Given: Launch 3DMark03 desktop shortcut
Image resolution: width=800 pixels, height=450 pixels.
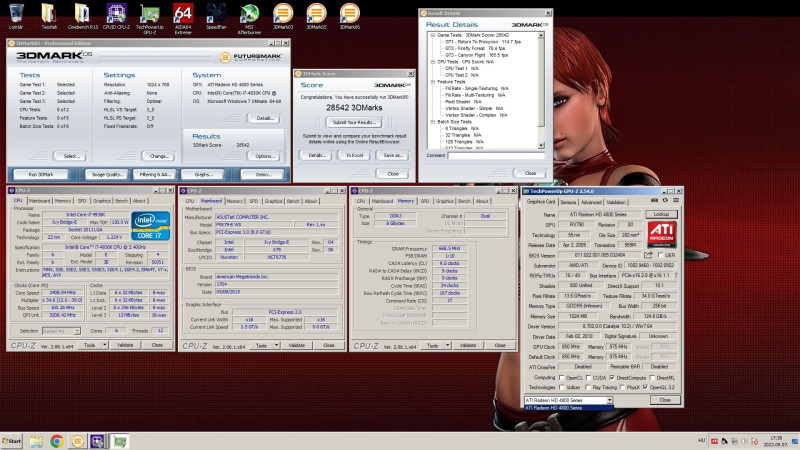Looking at the screenshot, I should point(283,16).
